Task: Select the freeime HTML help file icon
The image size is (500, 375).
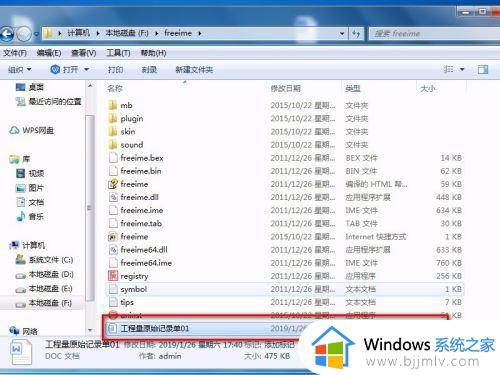Action: pyautogui.click(x=113, y=184)
